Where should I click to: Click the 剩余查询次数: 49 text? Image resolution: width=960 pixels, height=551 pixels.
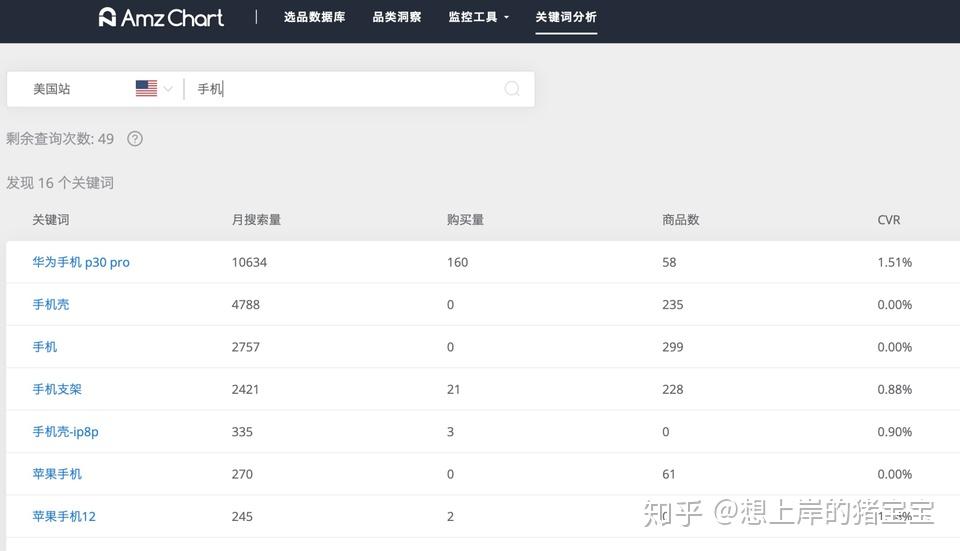[x=60, y=139]
